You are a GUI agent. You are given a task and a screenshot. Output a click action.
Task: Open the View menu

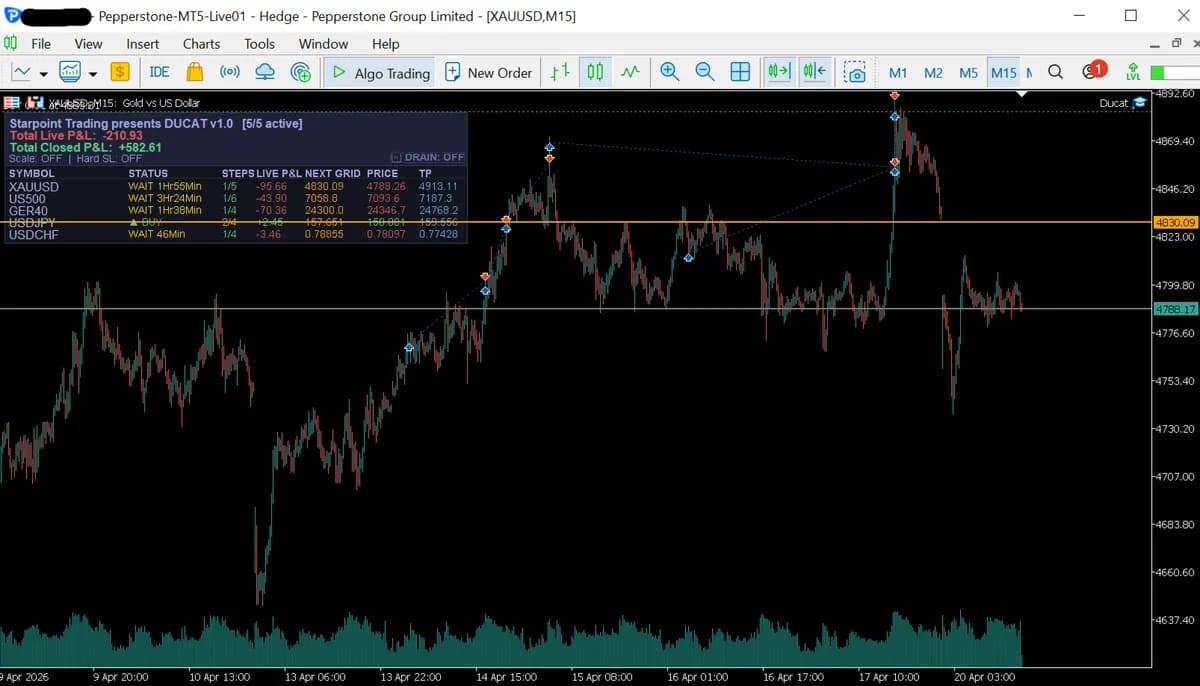(x=88, y=43)
